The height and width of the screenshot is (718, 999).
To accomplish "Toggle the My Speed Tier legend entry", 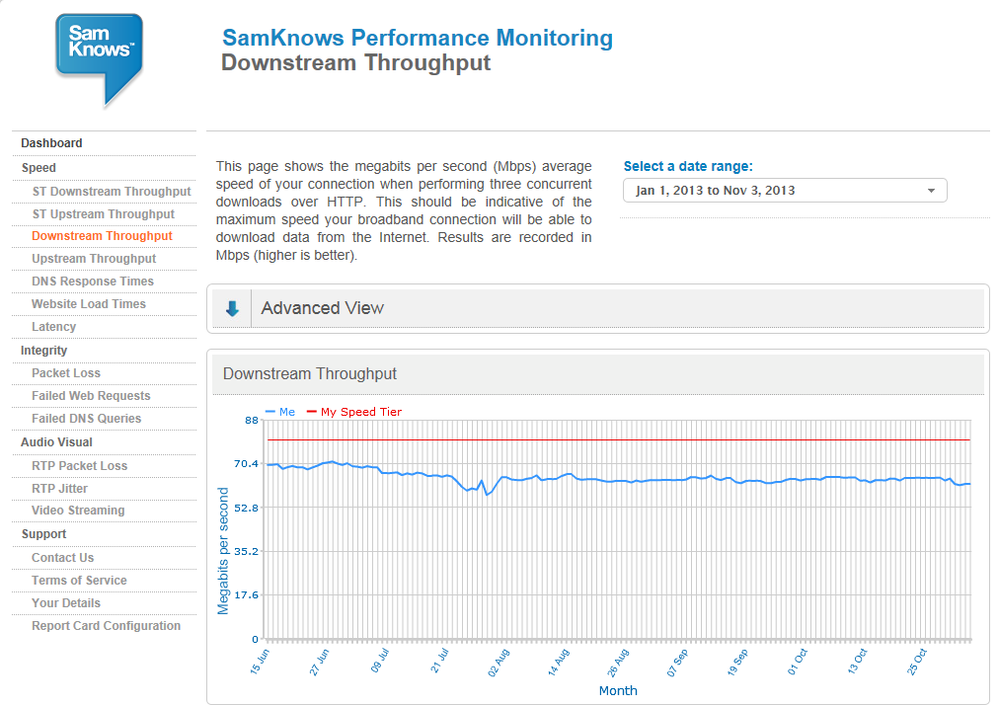I will click(354, 412).
